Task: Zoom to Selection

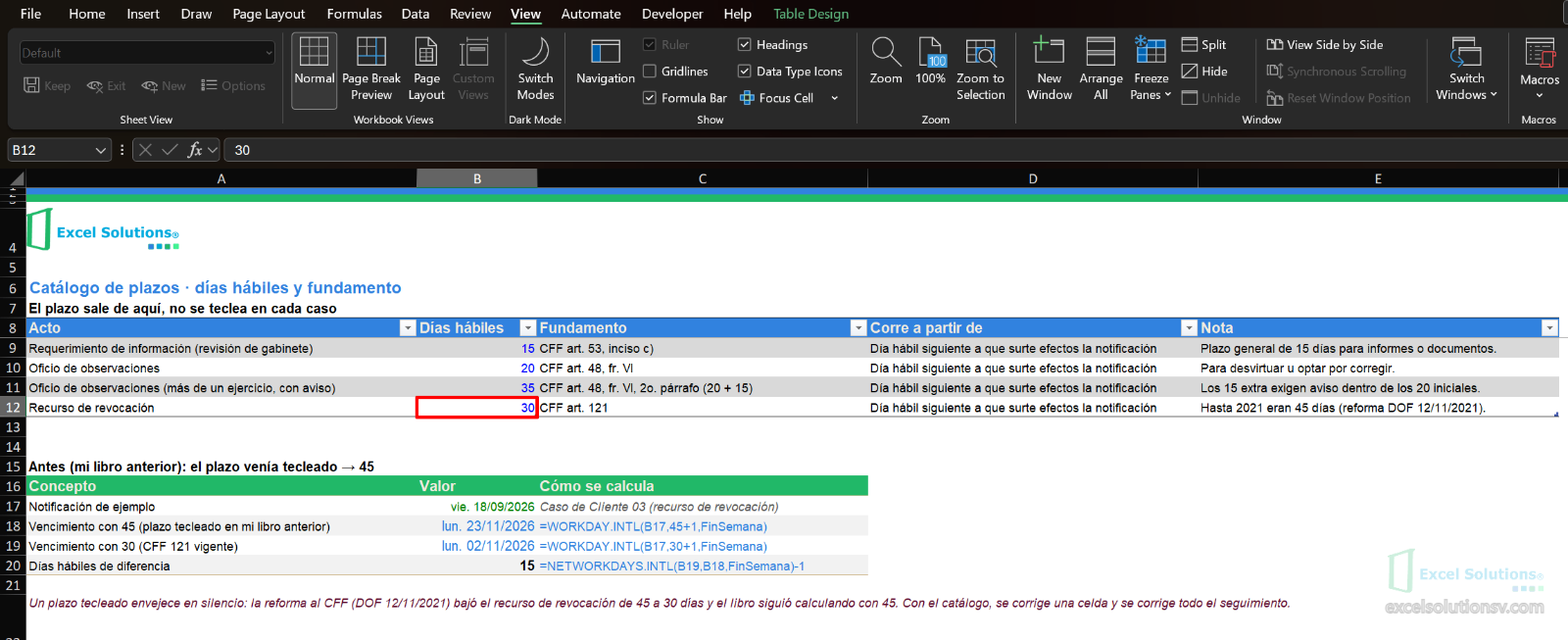Action: pyautogui.click(x=980, y=70)
